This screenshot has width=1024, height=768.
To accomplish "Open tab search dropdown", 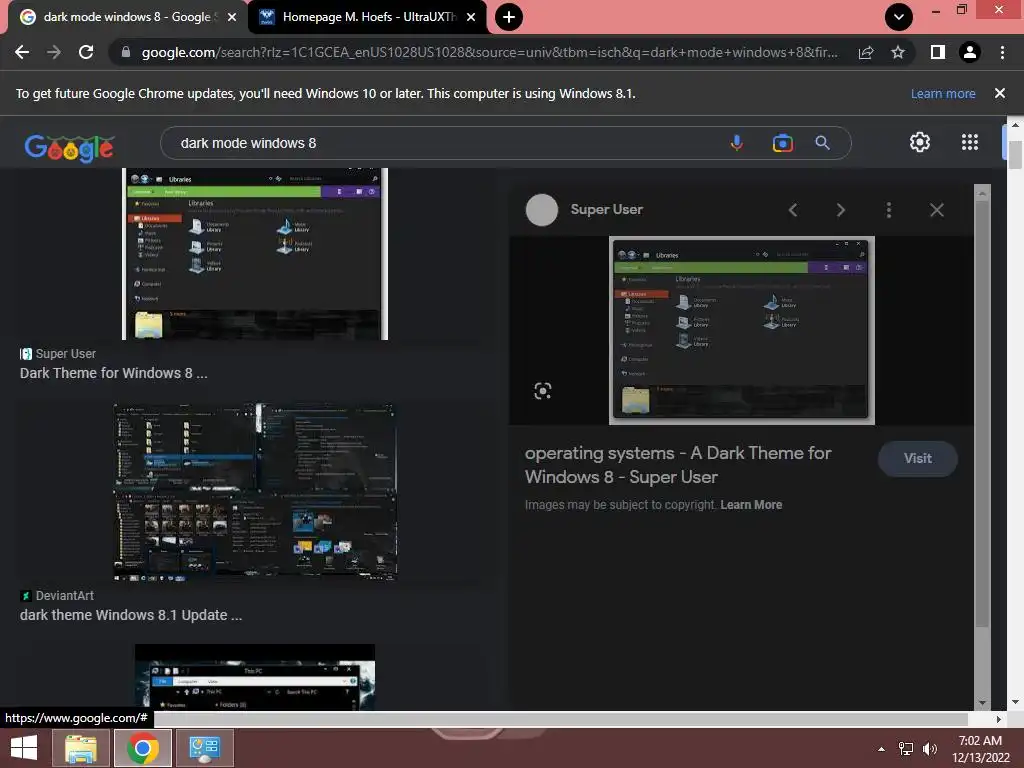I will click(x=899, y=17).
